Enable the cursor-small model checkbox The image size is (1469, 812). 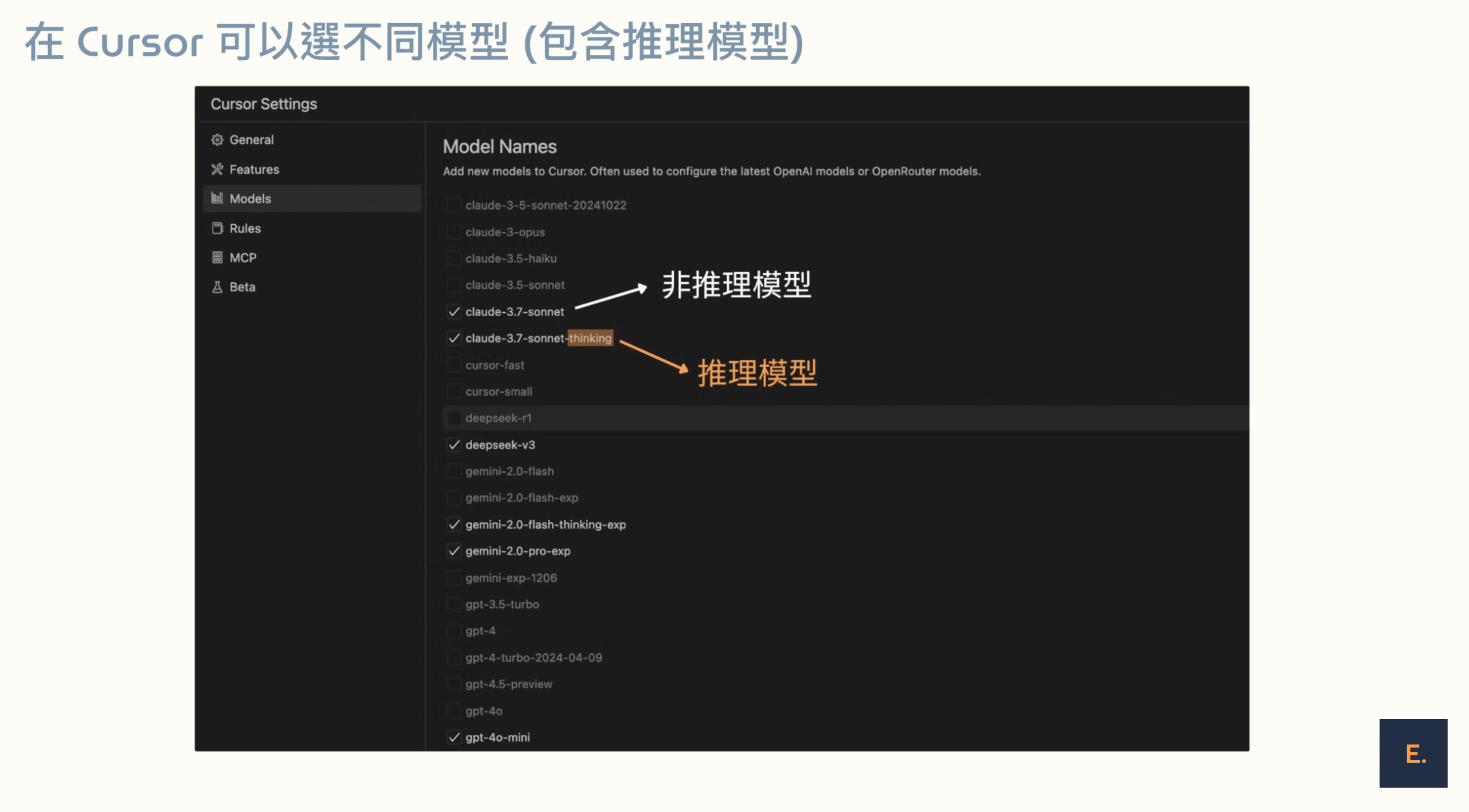[x=454, y=392]
